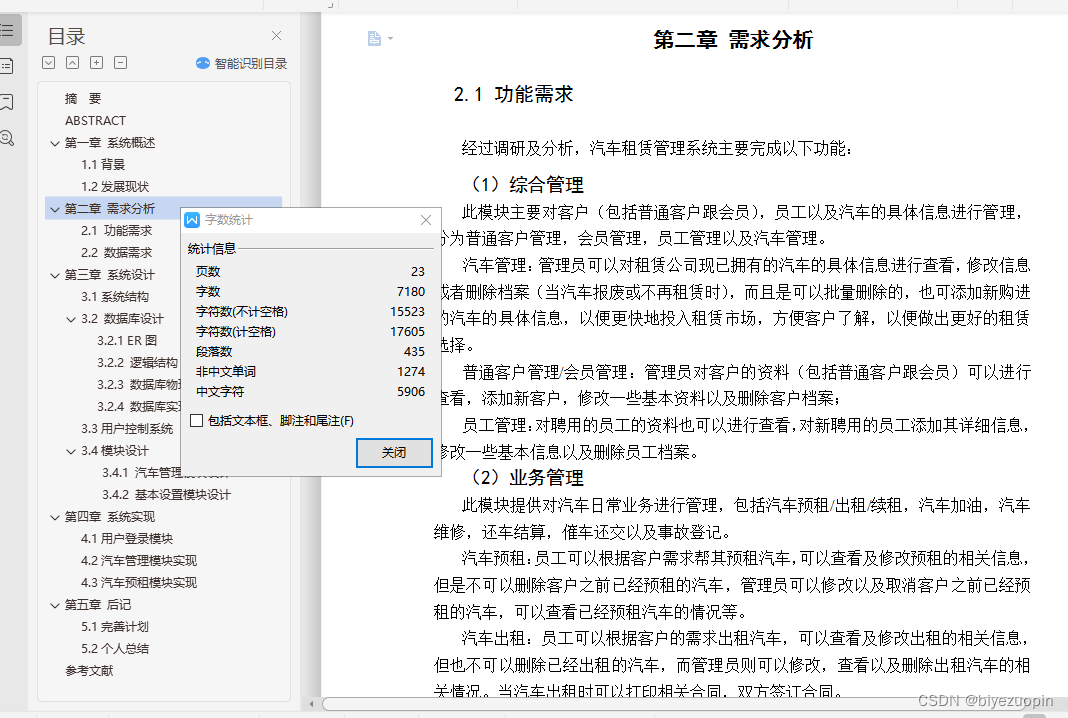Go to 参考文献 in outline
1068x718 pixels.
[x=89, y=671]
